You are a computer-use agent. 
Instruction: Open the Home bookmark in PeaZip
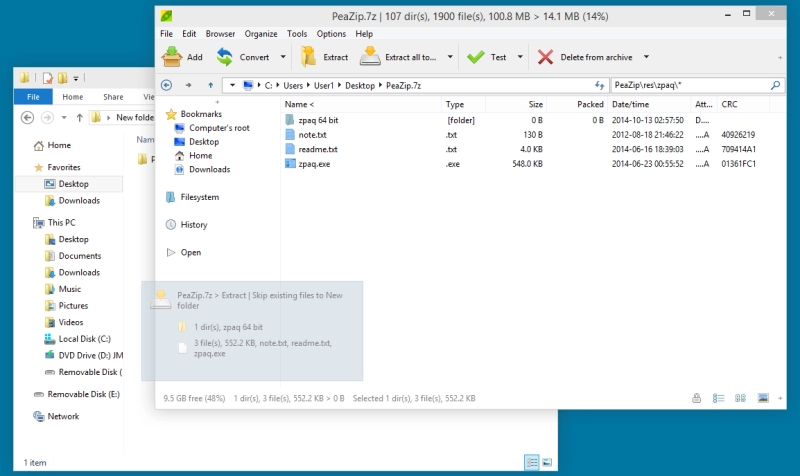pos(200,156)
